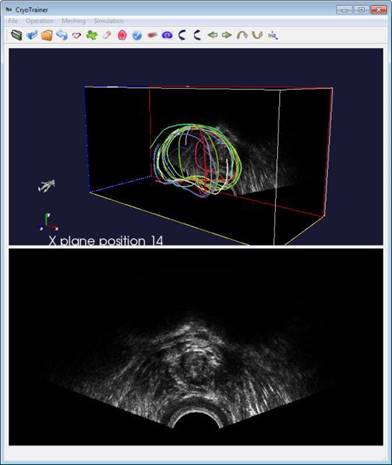The image size is (392, 465).
Task: Click the green left arrow icon
Action: pos(212,35)
